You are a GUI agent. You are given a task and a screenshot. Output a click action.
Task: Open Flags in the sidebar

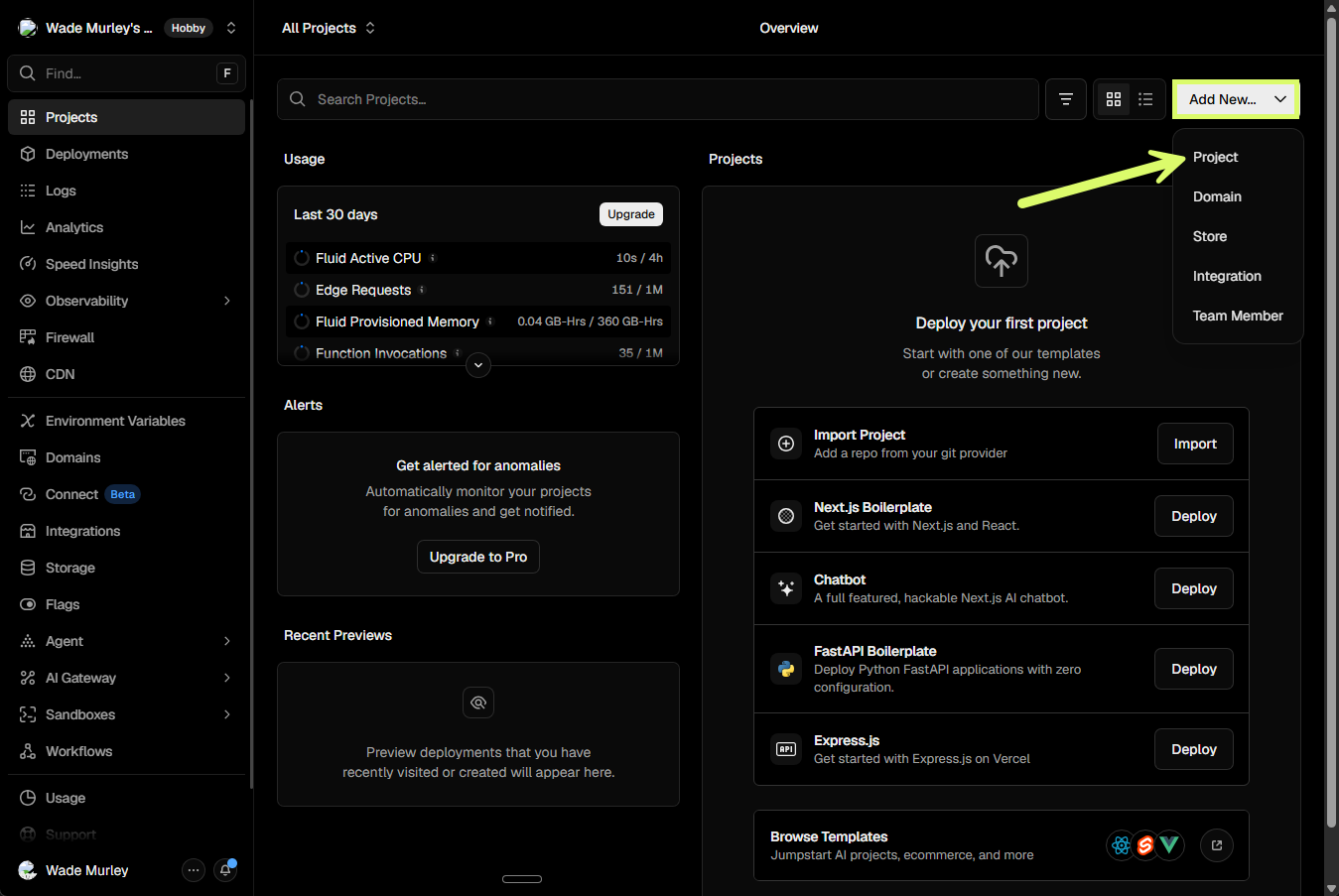click(126, 604)
